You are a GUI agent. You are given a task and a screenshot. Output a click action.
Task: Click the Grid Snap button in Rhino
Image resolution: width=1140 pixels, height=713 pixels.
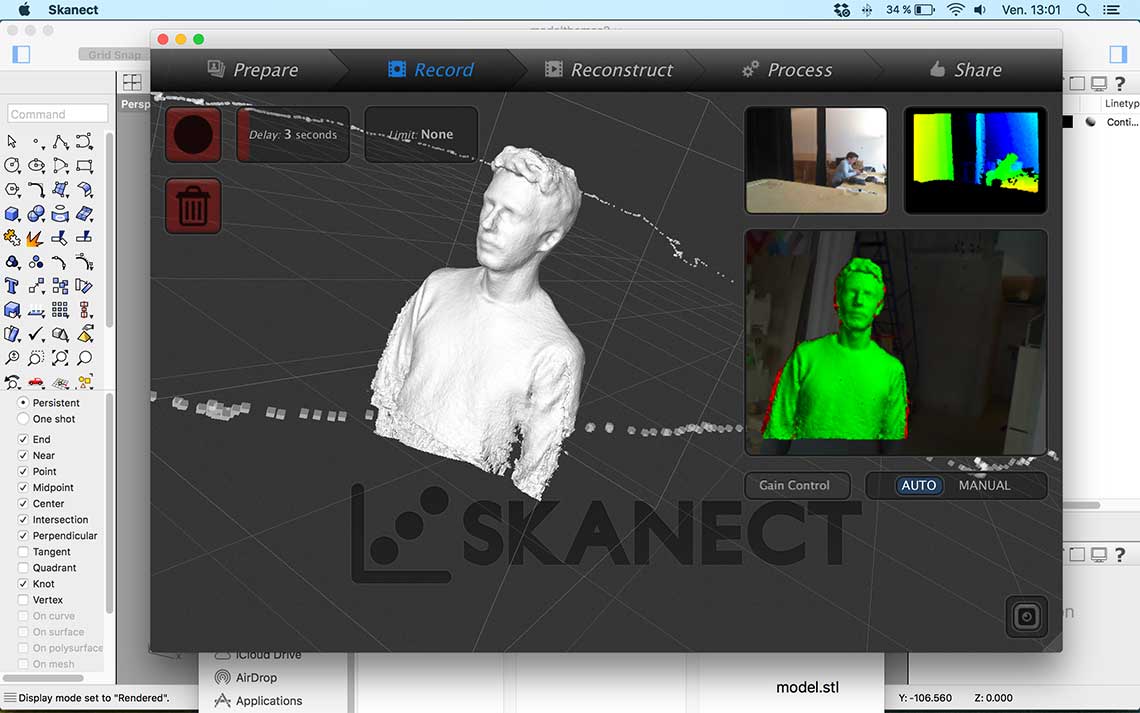click(114, 55)
